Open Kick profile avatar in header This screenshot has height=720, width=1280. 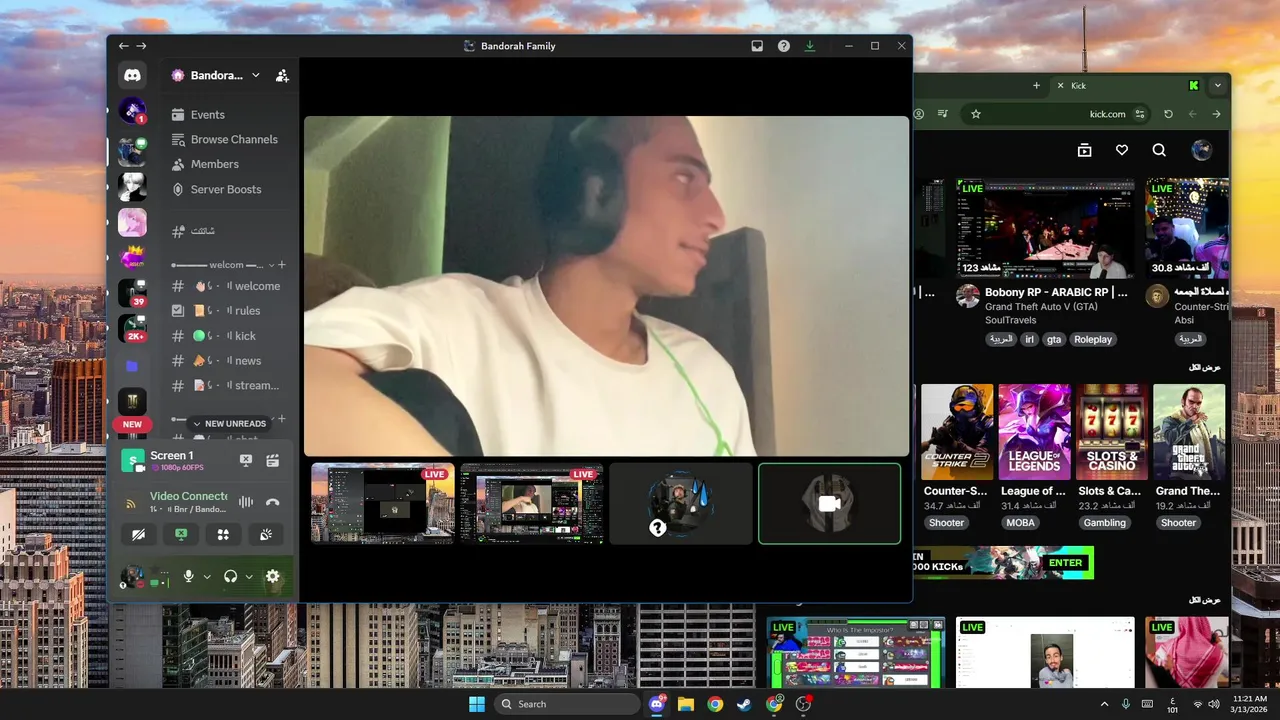click(1202, 150)
